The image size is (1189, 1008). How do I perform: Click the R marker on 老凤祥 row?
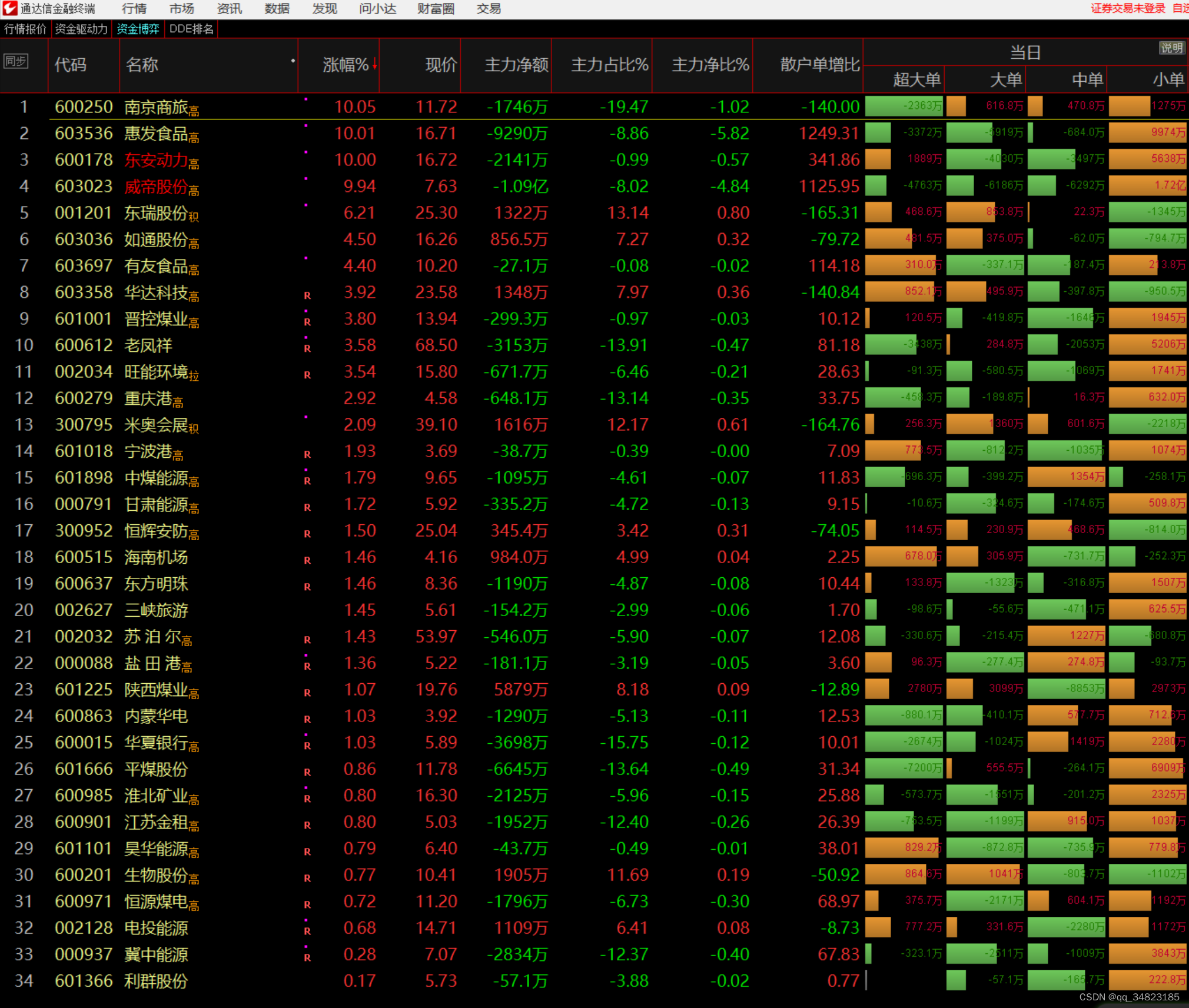tap(307, 348)
